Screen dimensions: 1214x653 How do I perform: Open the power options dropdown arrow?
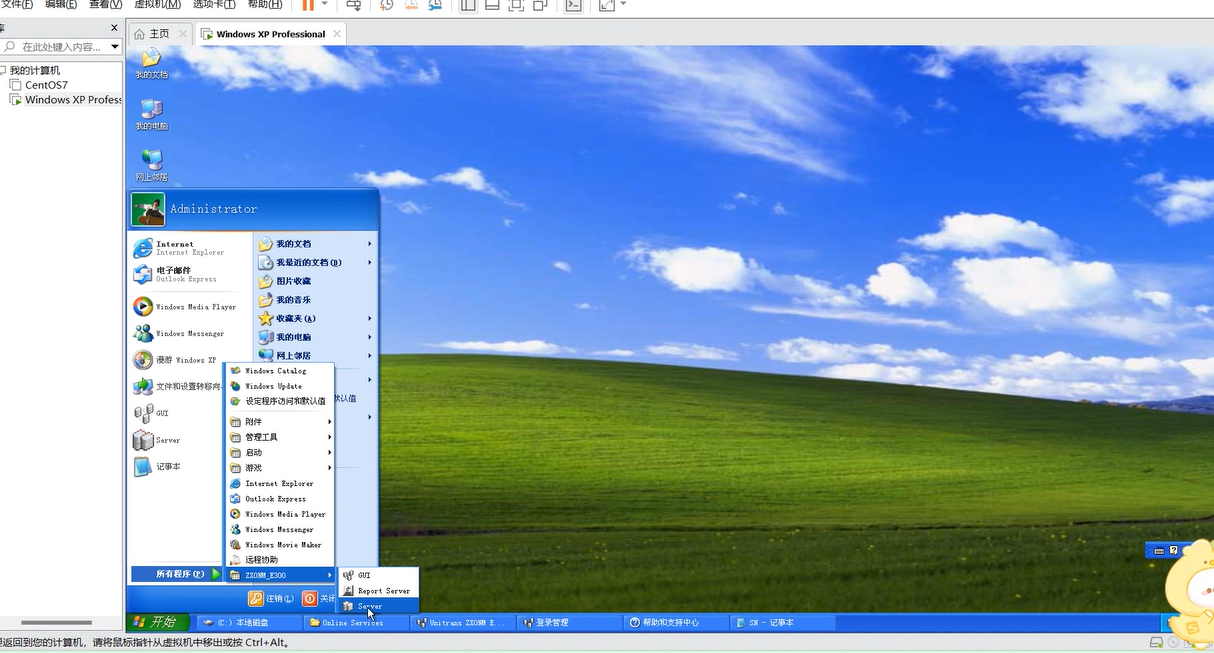(324, 5)
